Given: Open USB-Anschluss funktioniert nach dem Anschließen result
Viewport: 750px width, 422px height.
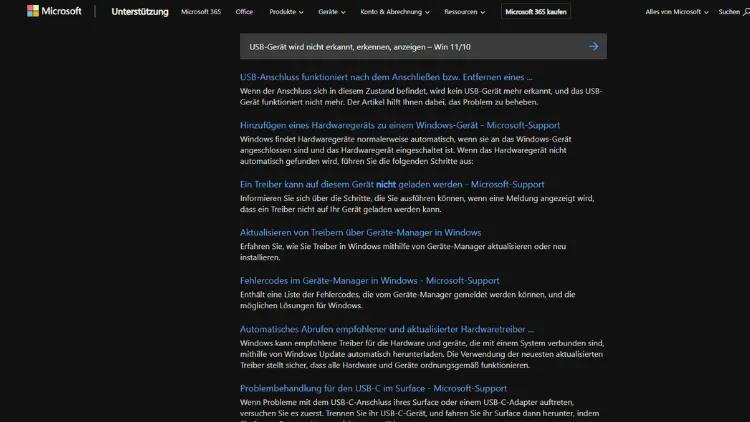Looking at the screenshot, I should [386, 77].
